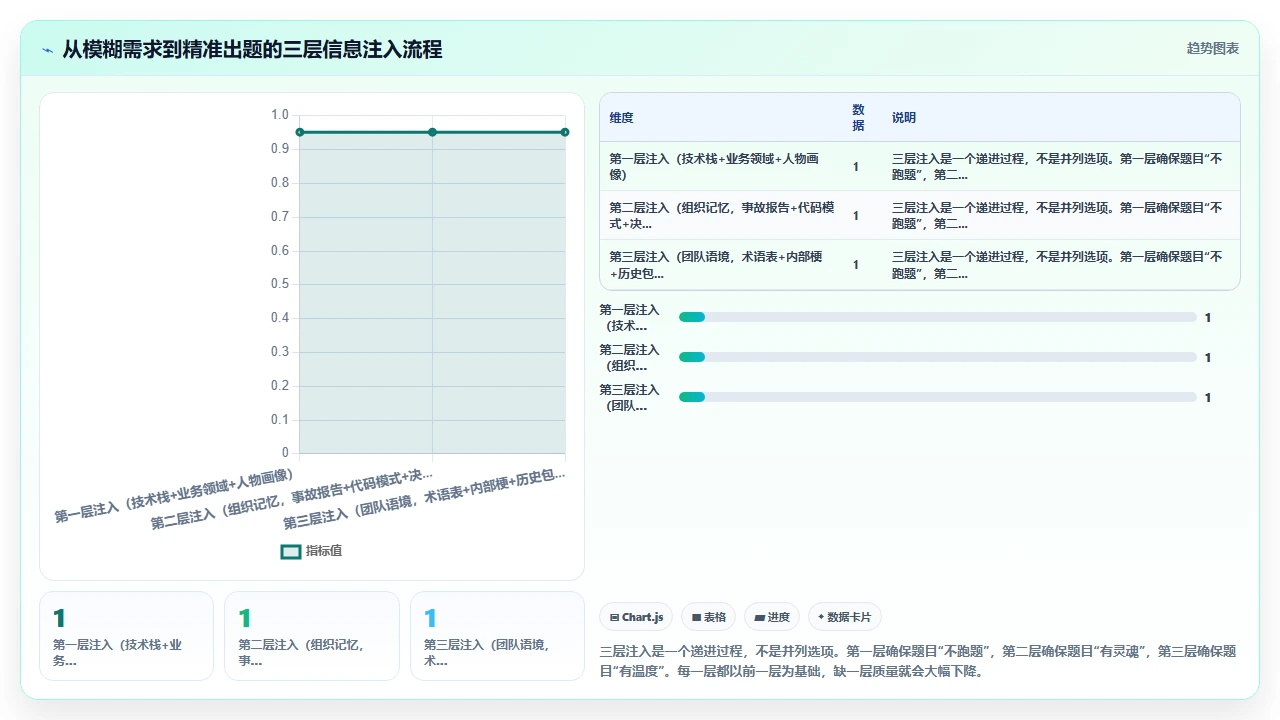Click the 进度 tag icon
Viewport: 1280px width, 720px height.
pyautogui.click(x=760, y=618)
